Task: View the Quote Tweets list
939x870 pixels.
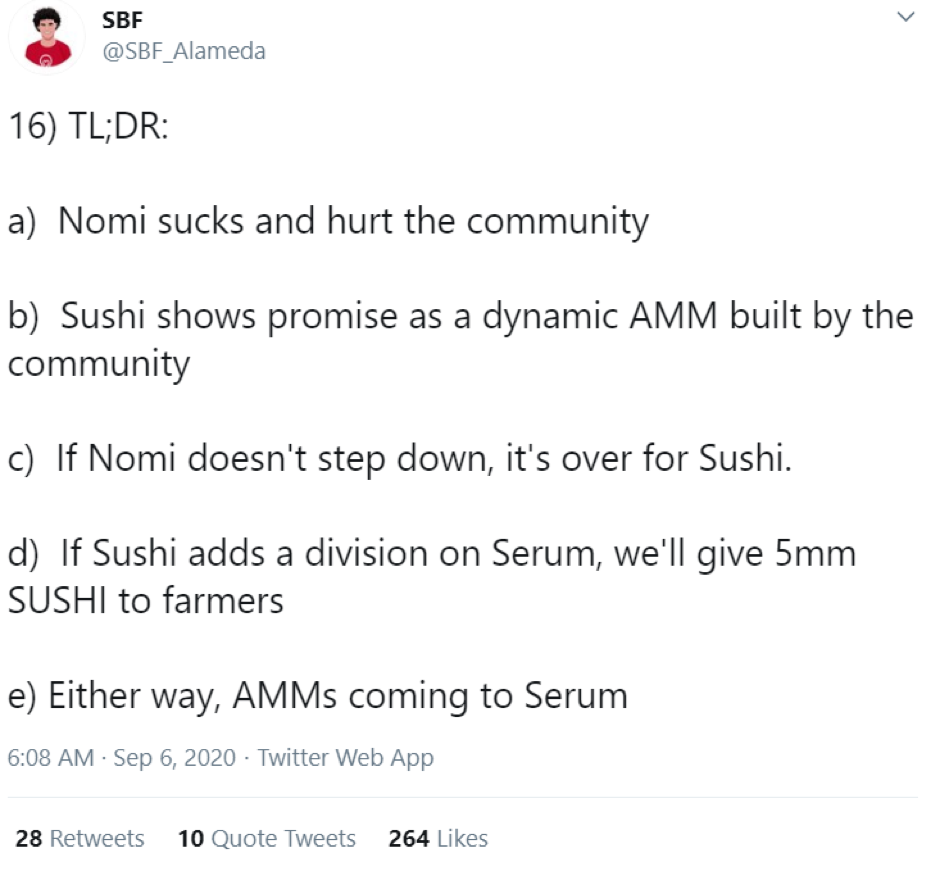Action: pos(267,838)
